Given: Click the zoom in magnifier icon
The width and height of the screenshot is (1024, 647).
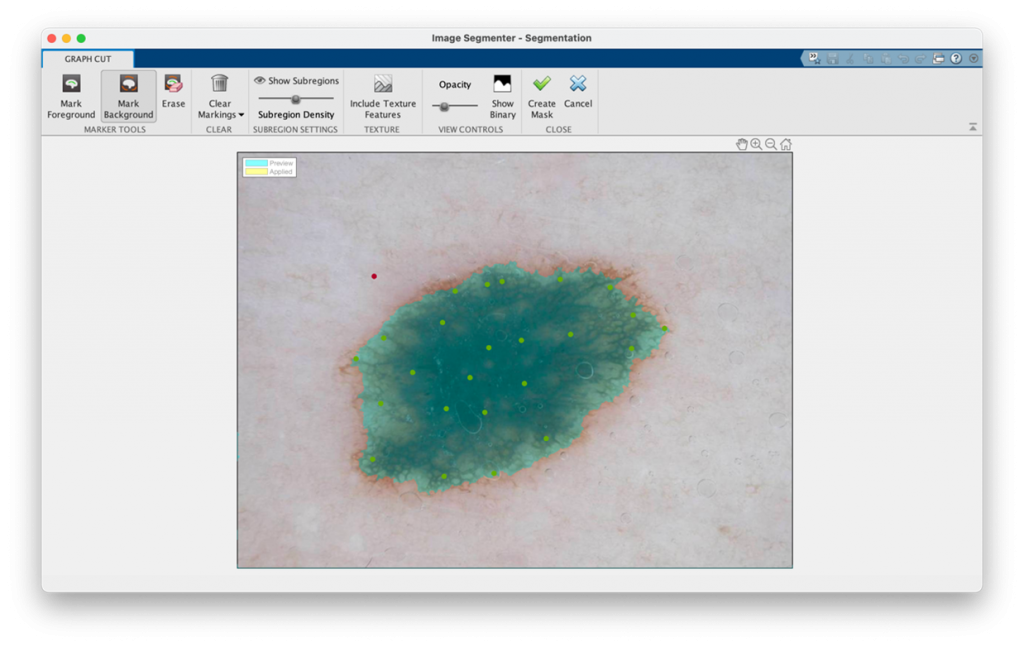Looking at the screenshot, I should tap(756, 144).
